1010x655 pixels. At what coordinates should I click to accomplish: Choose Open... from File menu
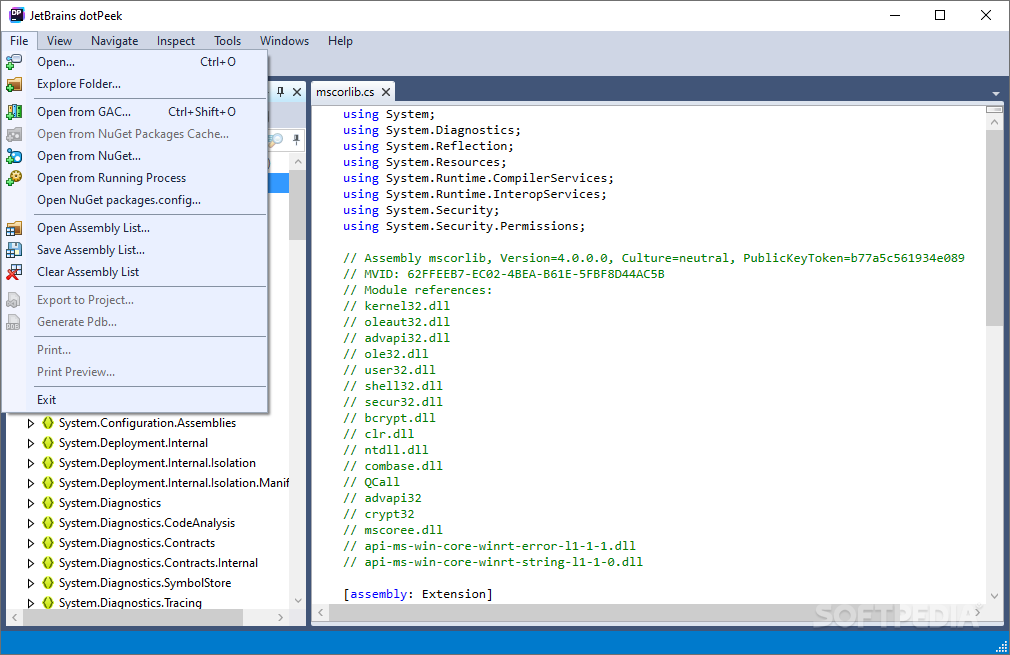(136, 62)
